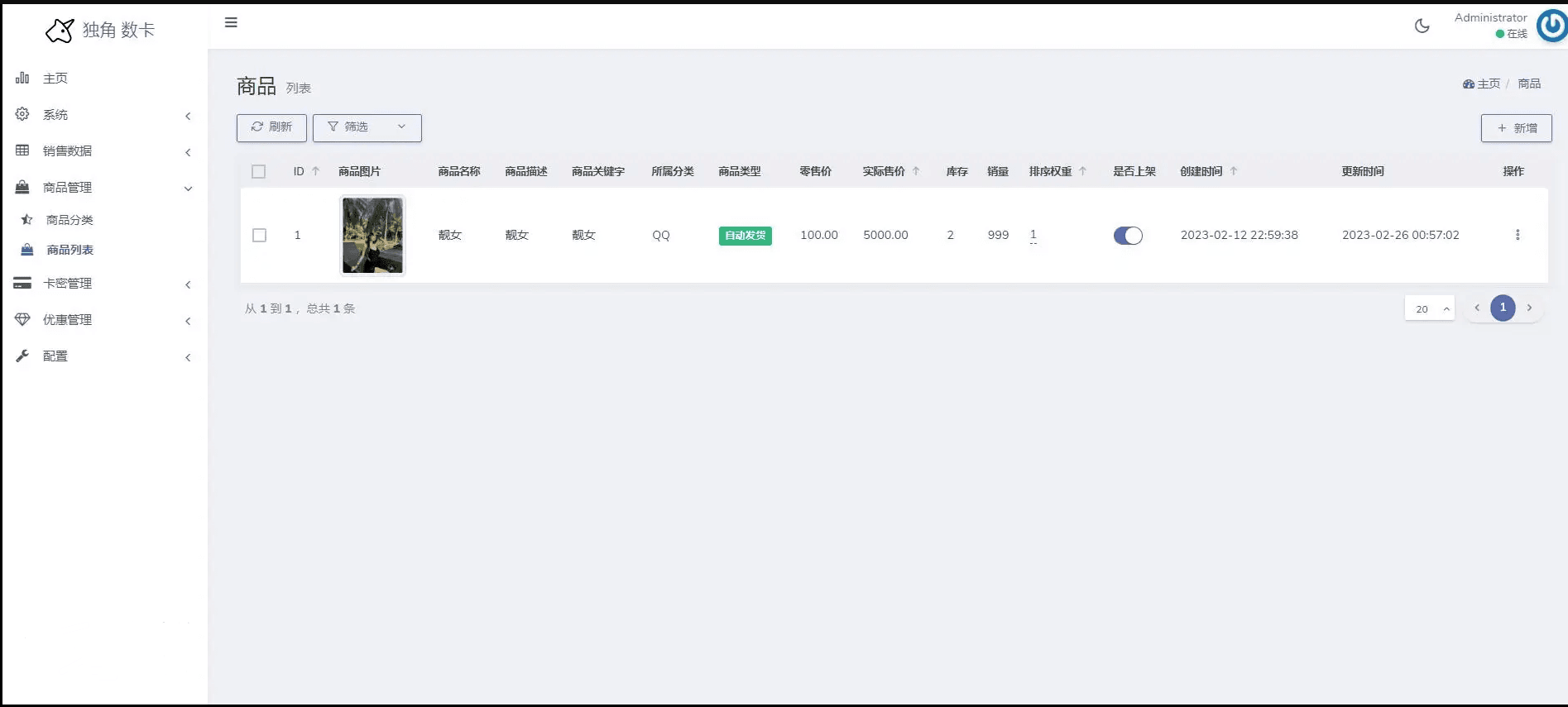Go to 主页 in the sidebar
1568x707 pixels.
coord(55,79)
